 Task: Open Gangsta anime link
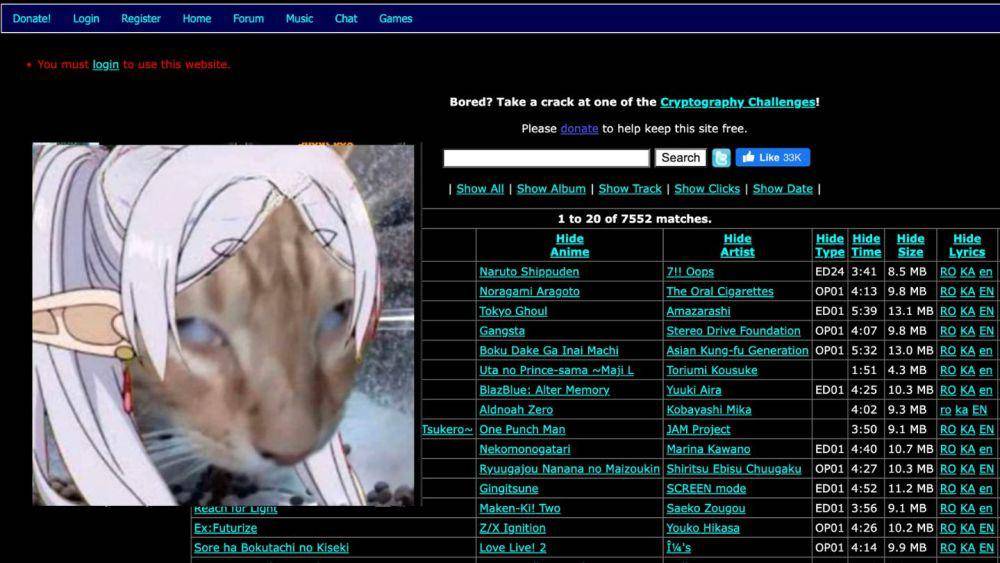coord(502,331)
